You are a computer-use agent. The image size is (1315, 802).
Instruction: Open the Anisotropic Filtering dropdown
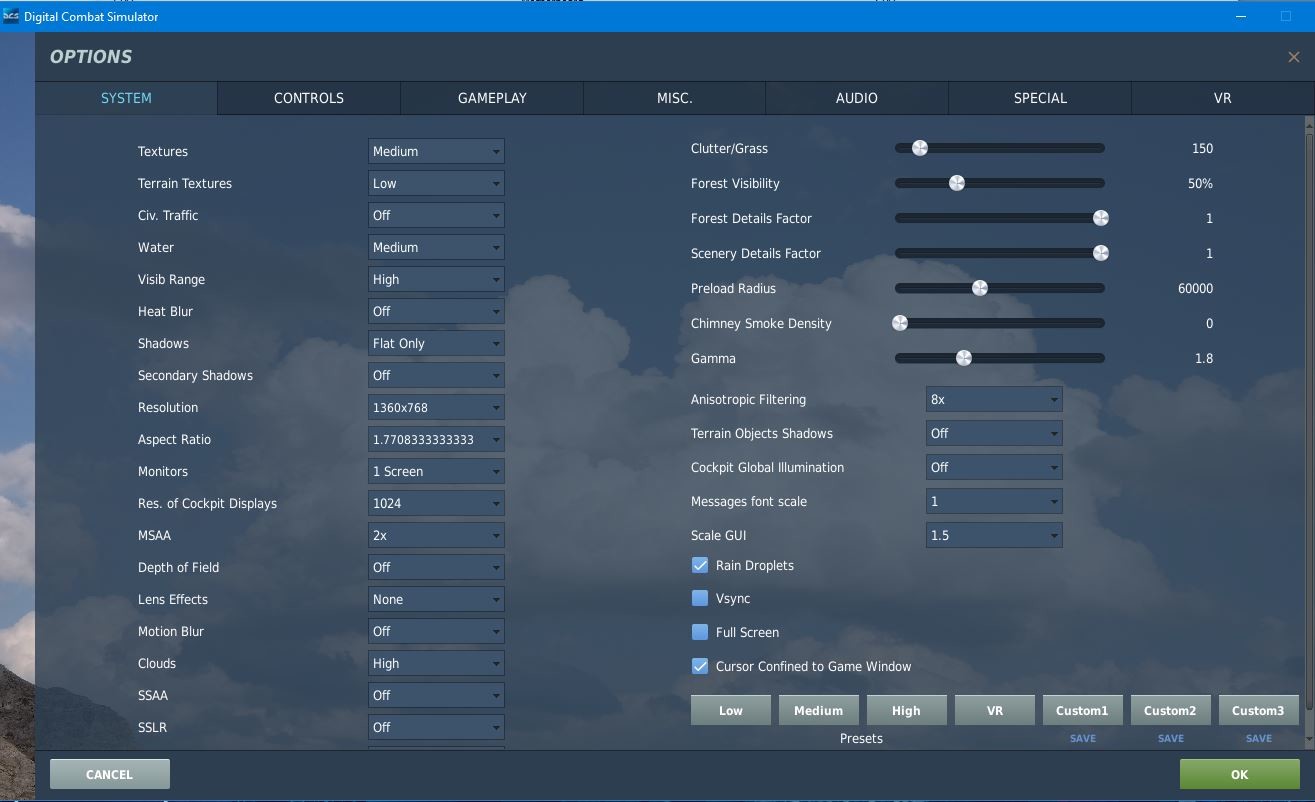pyautogui.click(x=994, y=399)
